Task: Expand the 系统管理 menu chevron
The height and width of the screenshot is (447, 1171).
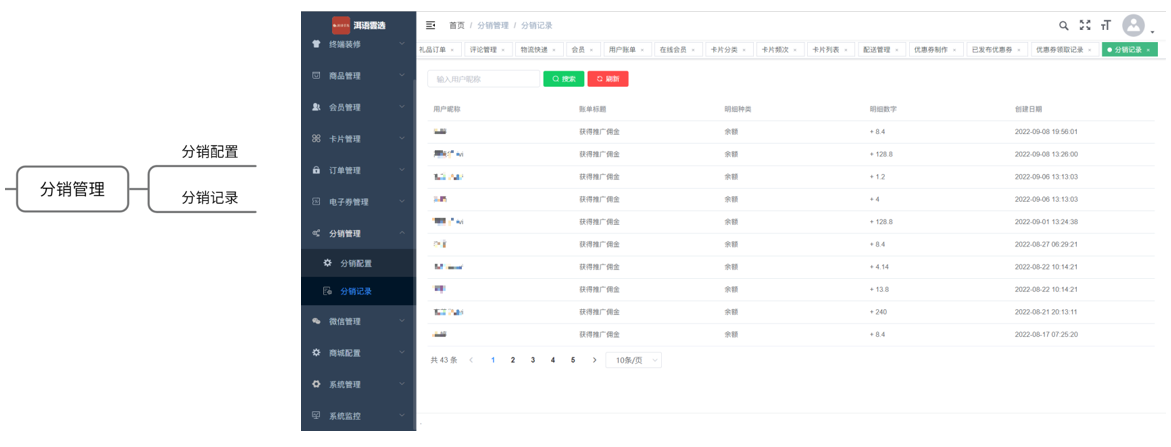Action: pyautogui.click(x=402, y=384)
